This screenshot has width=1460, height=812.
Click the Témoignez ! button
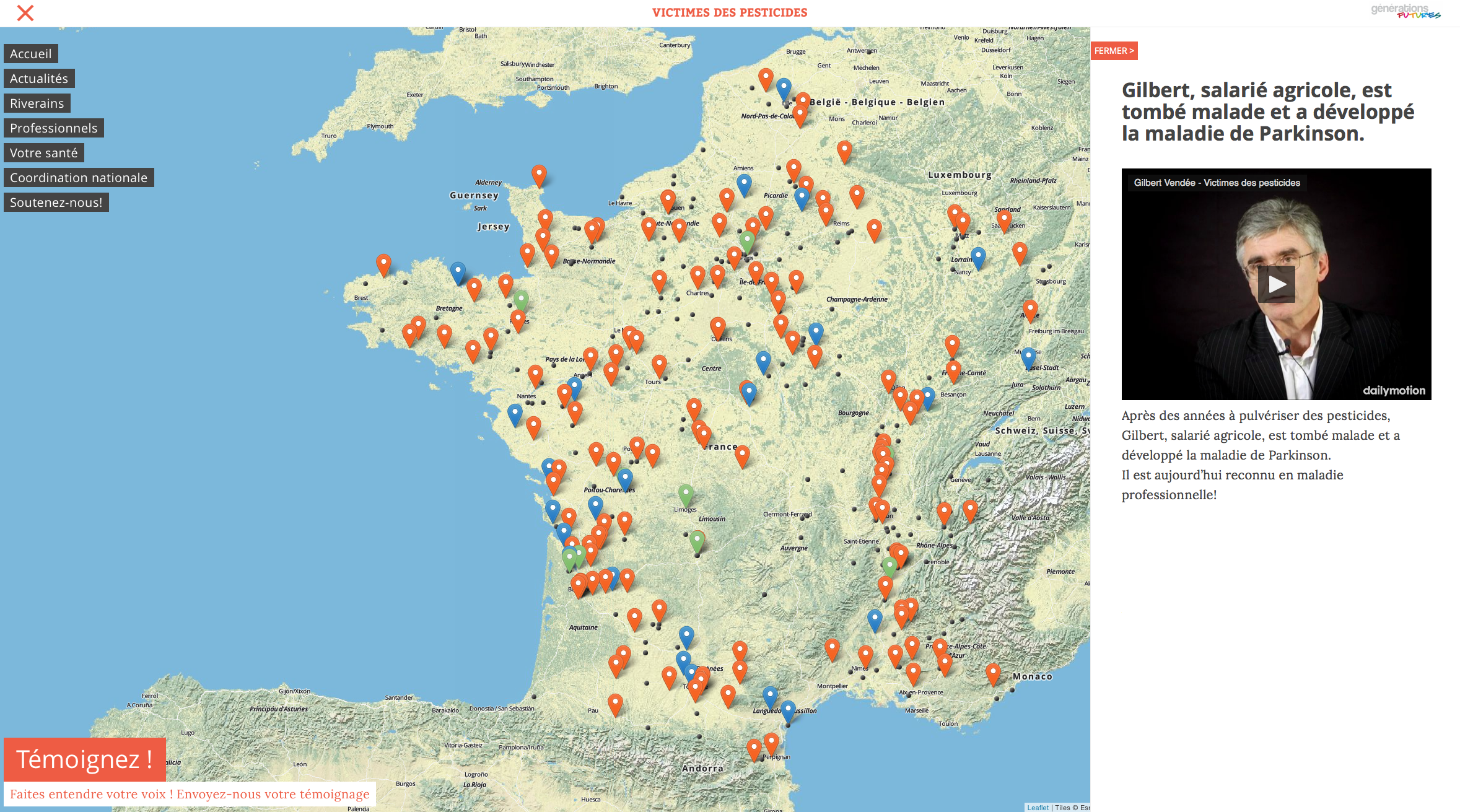pyautogui.click(x=85, y=759)
